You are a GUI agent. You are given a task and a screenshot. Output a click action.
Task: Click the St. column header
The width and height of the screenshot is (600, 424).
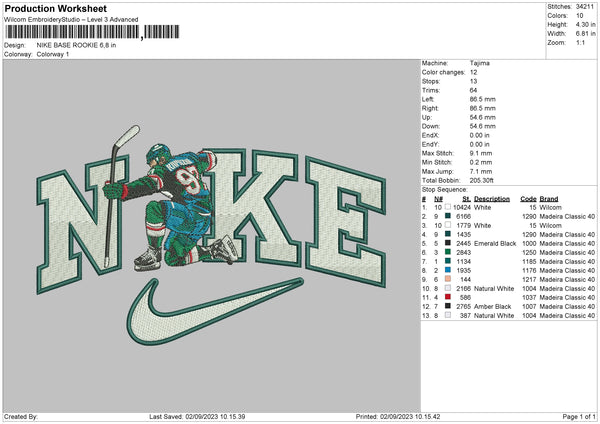[466, 199]
